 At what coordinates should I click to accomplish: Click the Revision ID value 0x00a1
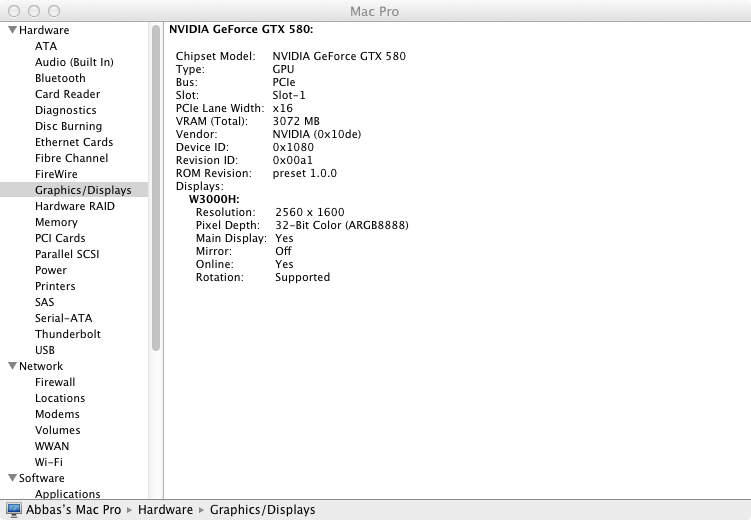(x=293, y=160)
